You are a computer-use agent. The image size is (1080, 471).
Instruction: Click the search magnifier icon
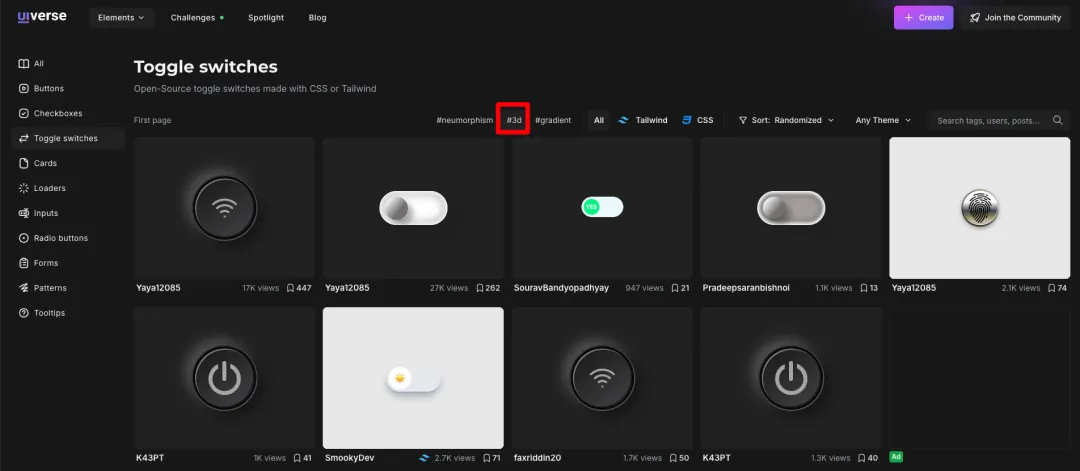pos(1057,121)
